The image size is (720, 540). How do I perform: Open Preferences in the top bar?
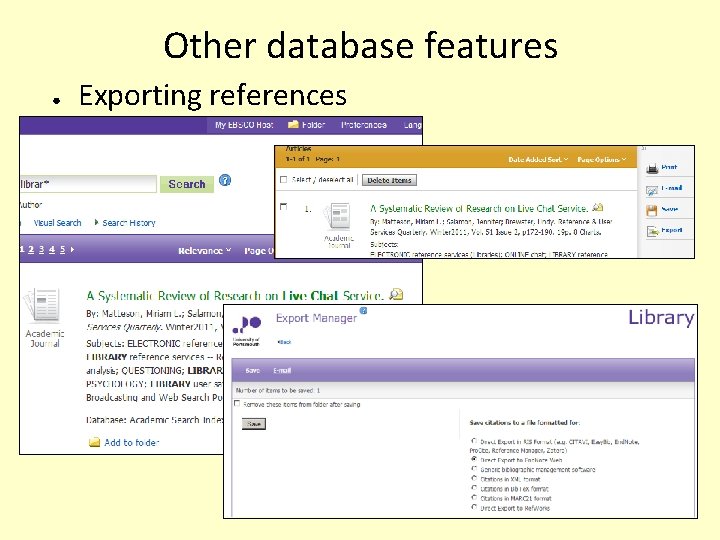coord(364,124)
